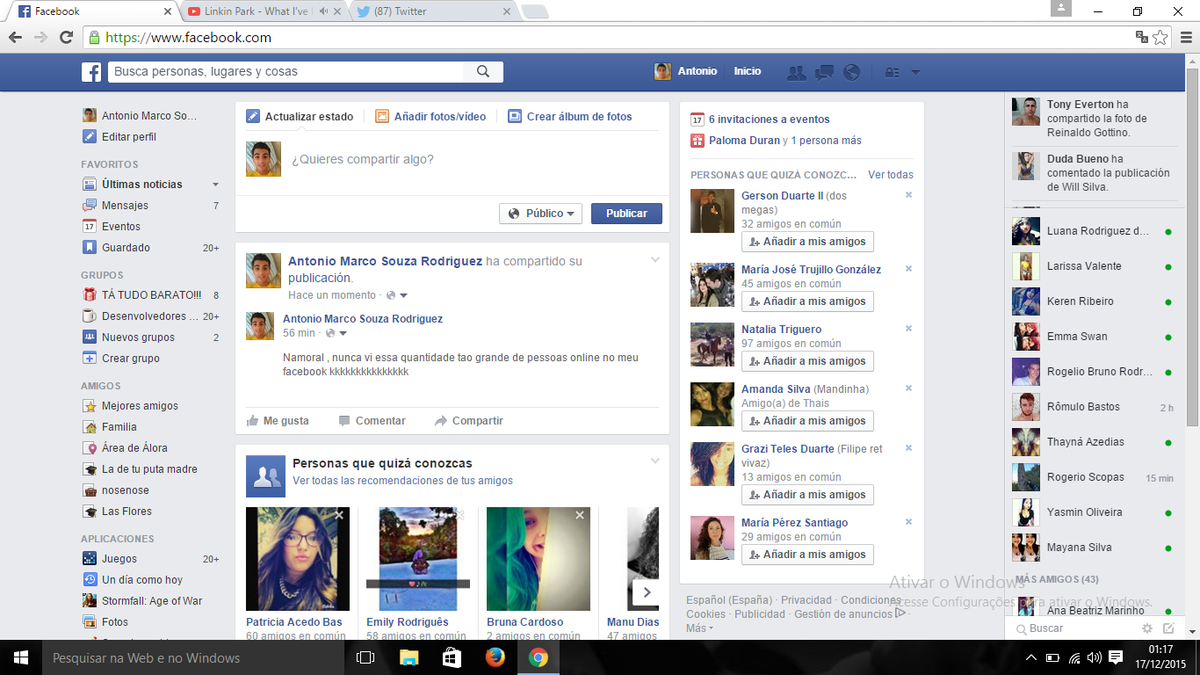Open 6 invitaciones a eventos
The height and width of the screenshot is (675, 1200).
[x=769, y=119]
